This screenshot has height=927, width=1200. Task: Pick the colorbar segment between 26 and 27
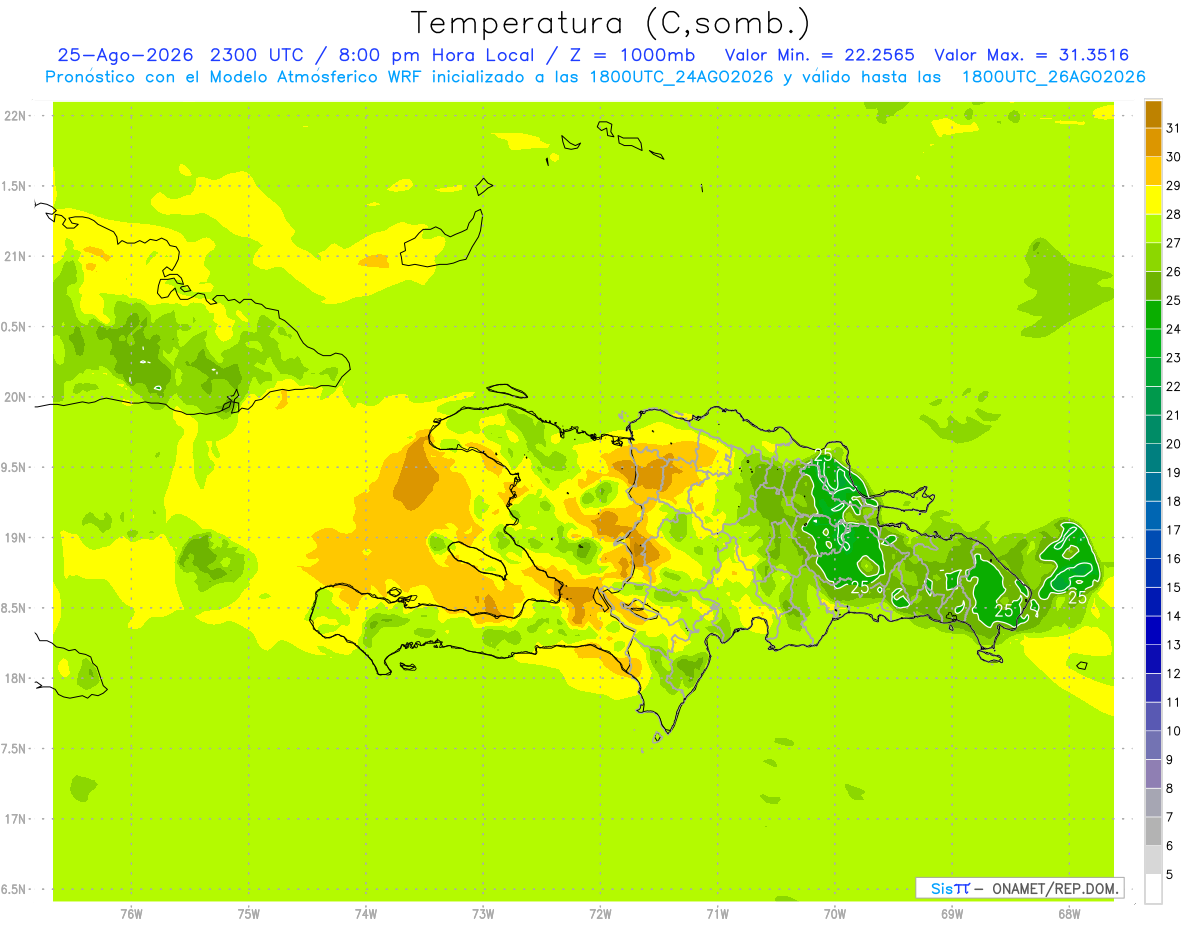click(1153, 258)
